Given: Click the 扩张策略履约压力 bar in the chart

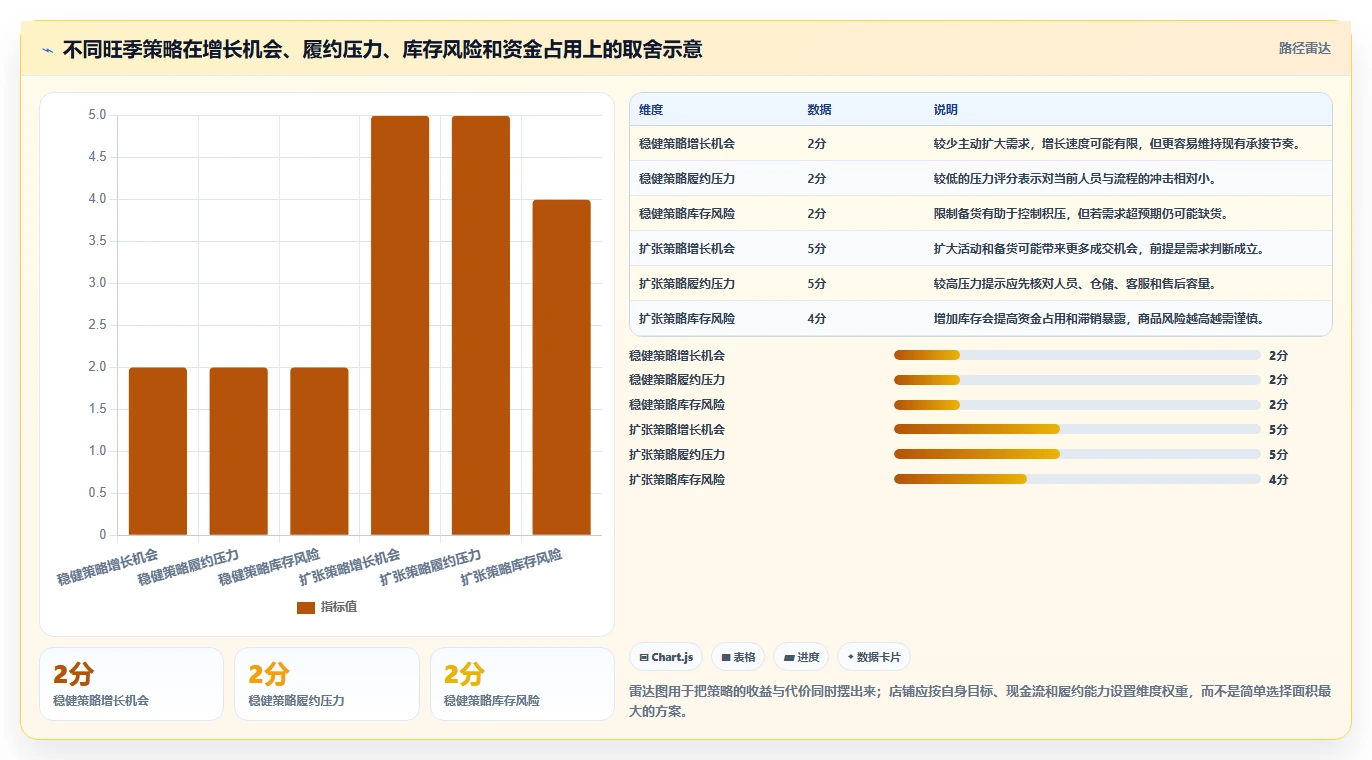Looking at the screenshot, I should point(481,325).
